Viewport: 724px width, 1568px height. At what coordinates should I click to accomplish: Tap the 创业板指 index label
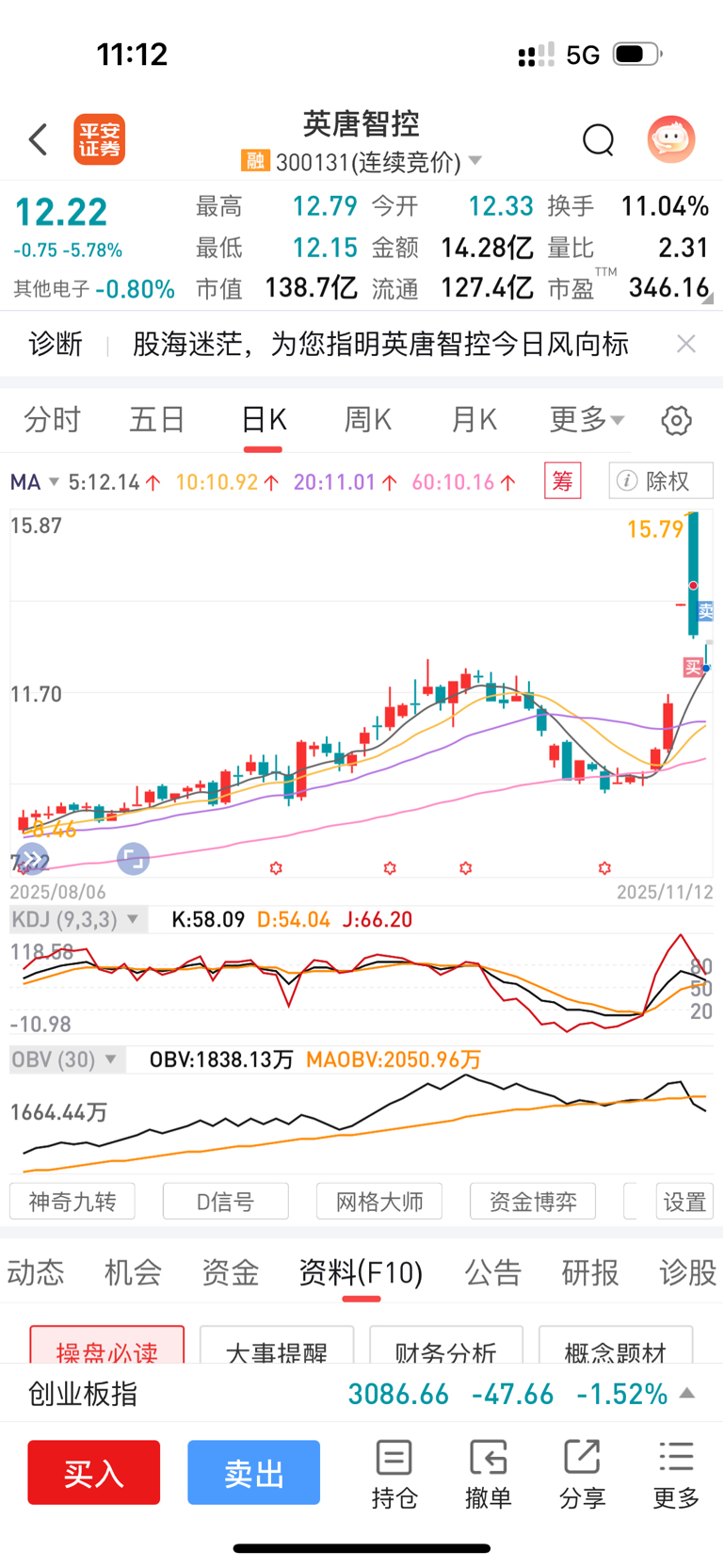(83, 1394)
